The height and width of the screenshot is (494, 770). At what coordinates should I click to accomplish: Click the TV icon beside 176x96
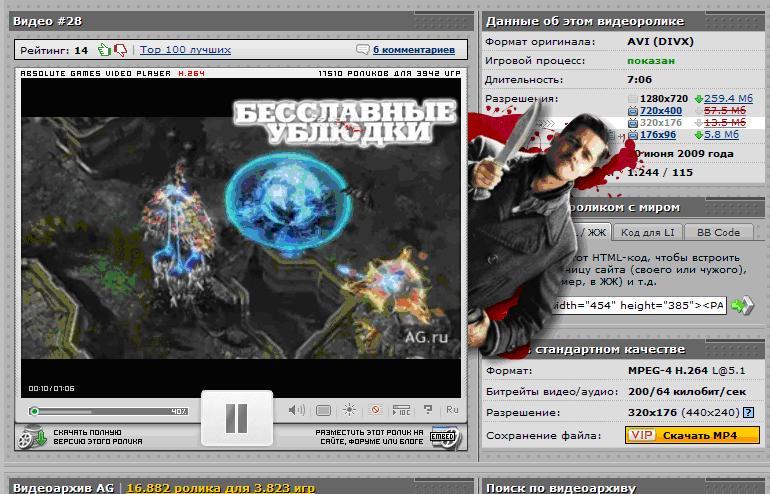(633, 135)
